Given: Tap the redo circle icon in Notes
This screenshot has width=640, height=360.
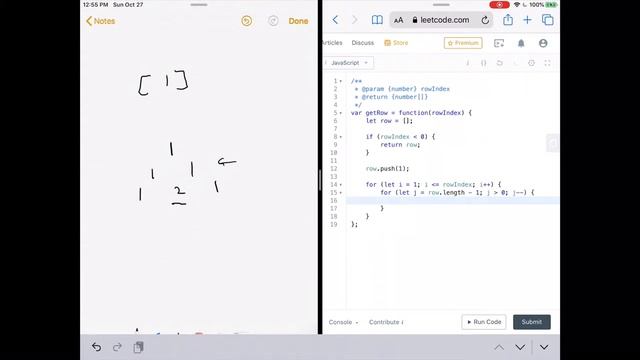Looking at the screenshot, I should coord(273,21).
